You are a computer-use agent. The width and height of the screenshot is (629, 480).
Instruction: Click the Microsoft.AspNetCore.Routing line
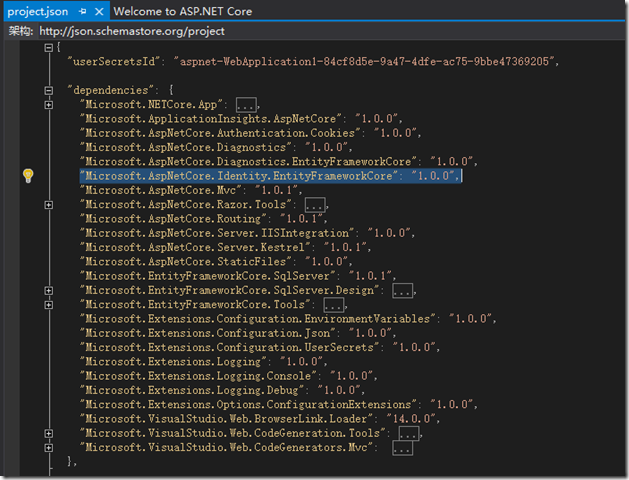pyautogui.click(x=203, y=219)
